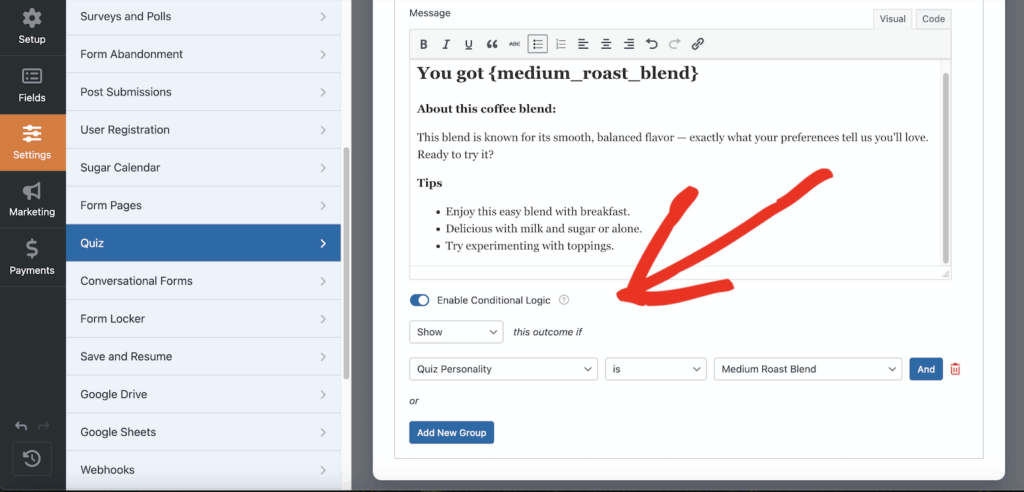Insert a blockquote using the quote icon
The width and height of the screenshot is (1024, 492).
click(492, 44)
